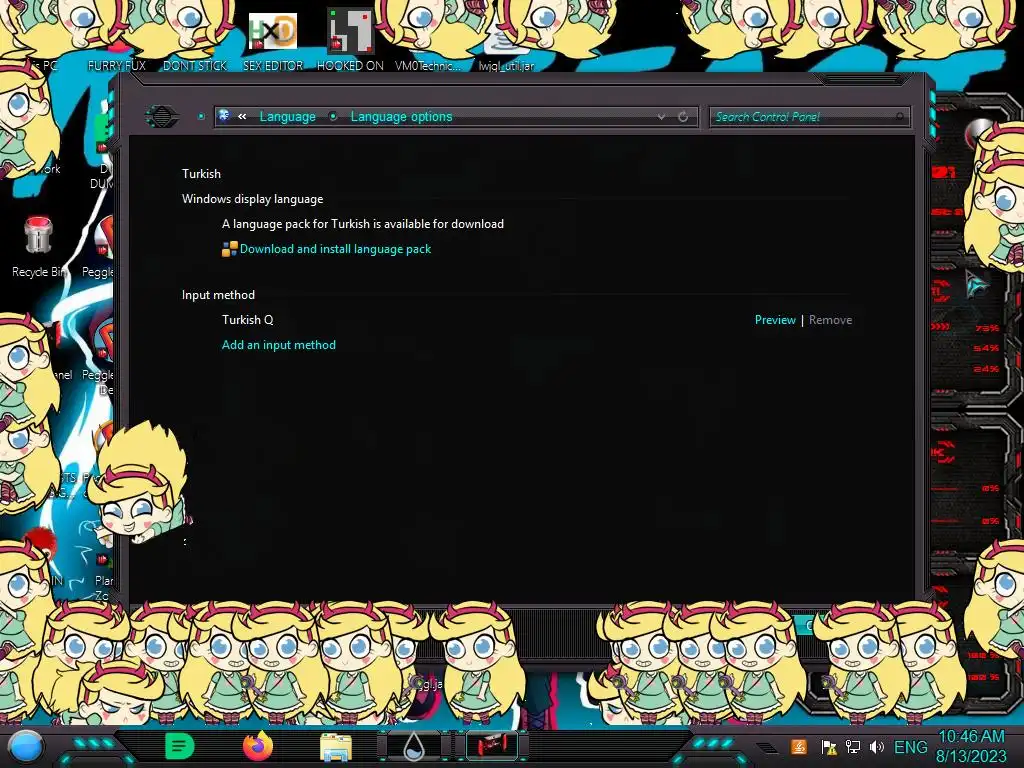Launch the green notes app from taskbar
Image resolution: width=1024 pixels, height=768 pixels.
180,746
